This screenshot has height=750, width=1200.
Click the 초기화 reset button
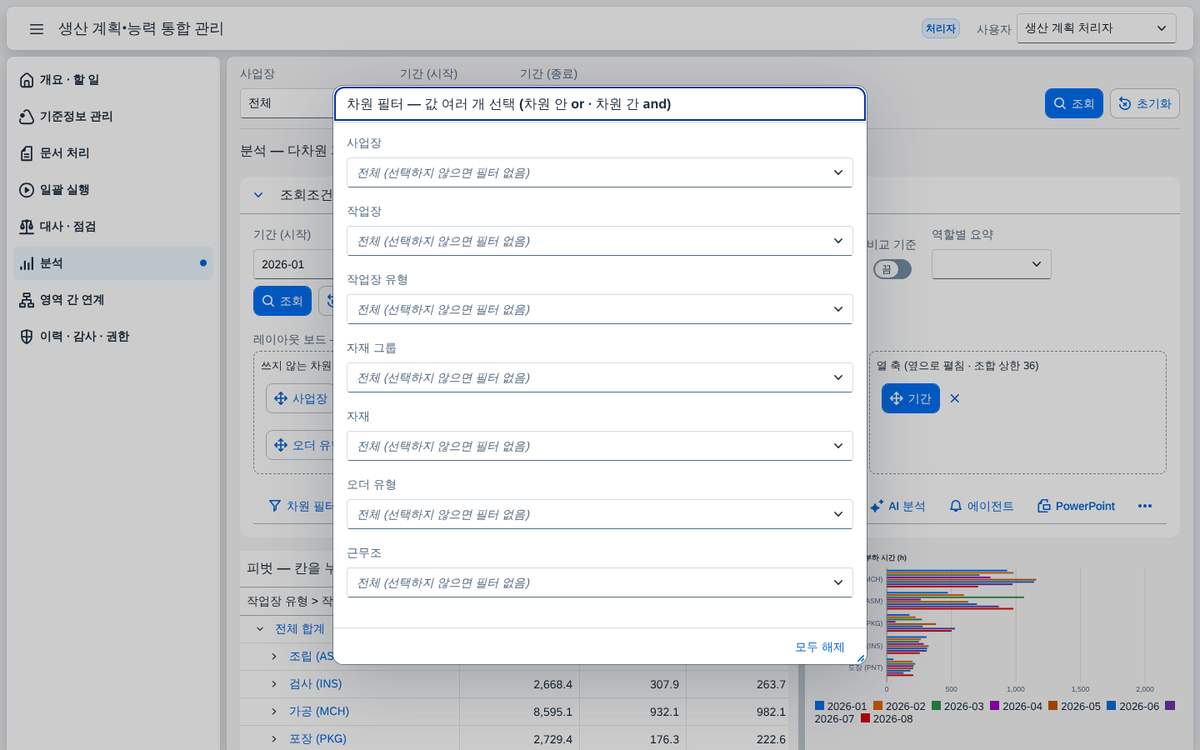coord(1144,104)
